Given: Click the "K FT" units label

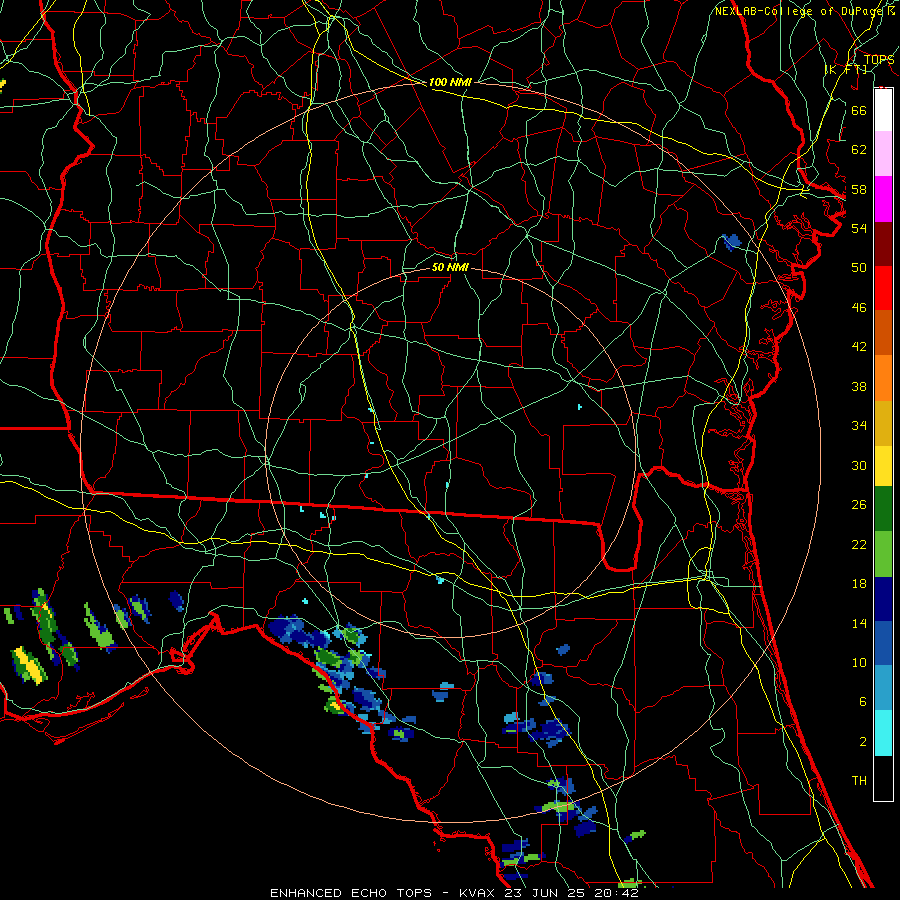Looking at the screenshot, I should tap(845, 69).
